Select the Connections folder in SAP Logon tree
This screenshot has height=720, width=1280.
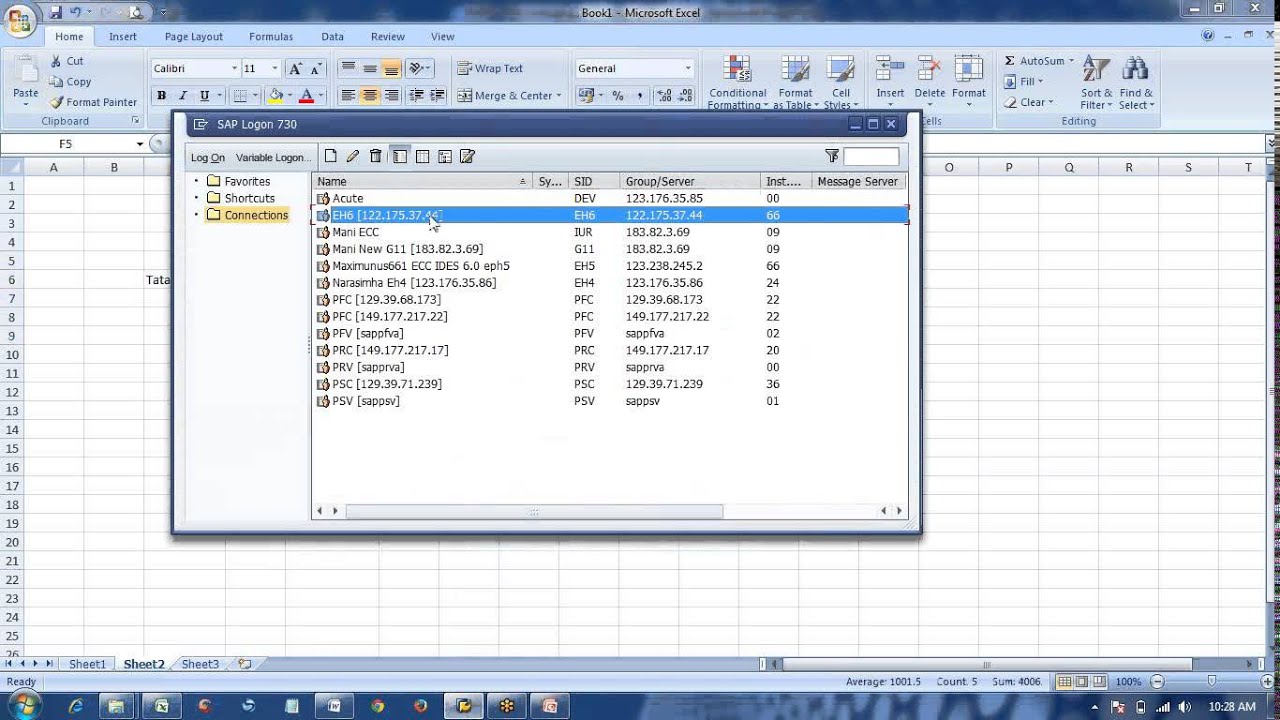[x=247, y=215]
